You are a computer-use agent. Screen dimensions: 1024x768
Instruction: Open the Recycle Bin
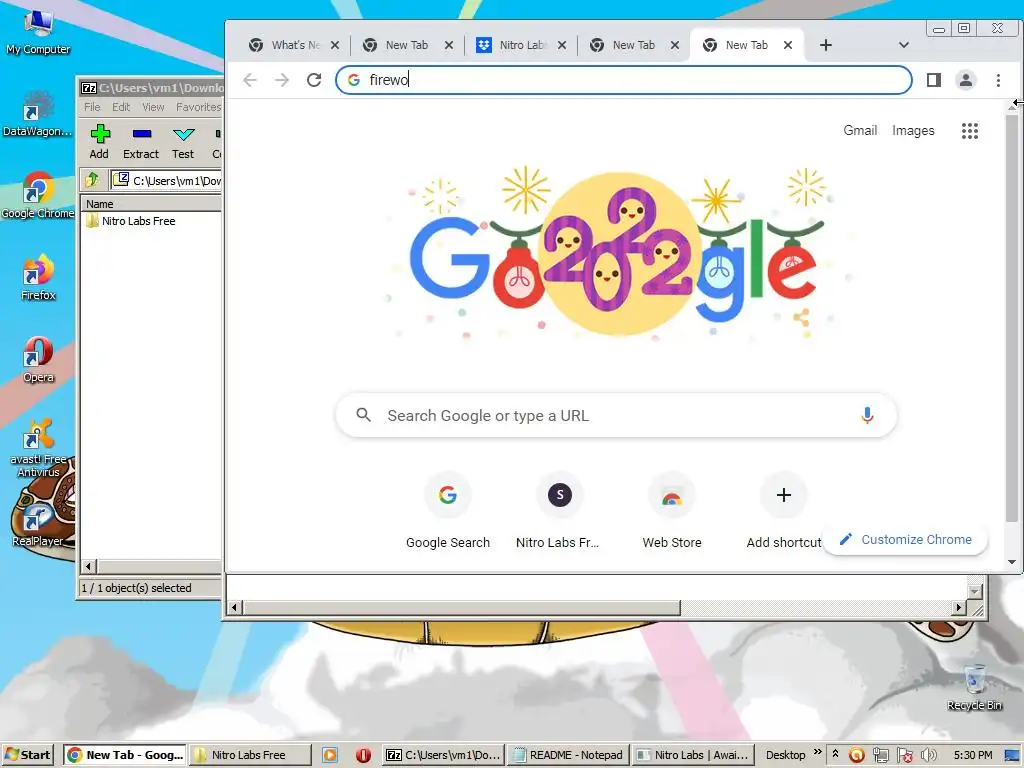(974, 688)
